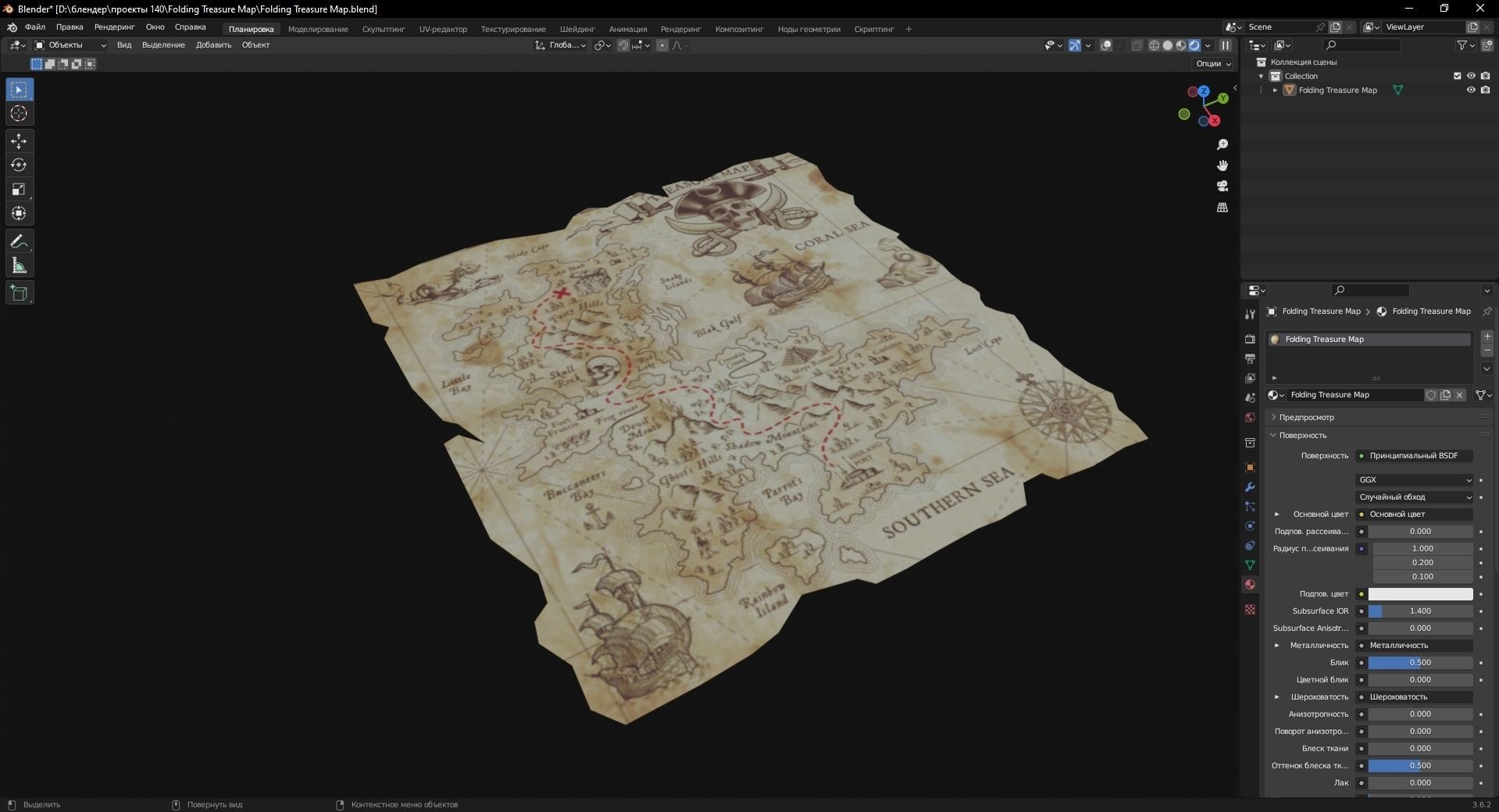
Task: Open the Рендеринг menu
Action: [114, 27]
